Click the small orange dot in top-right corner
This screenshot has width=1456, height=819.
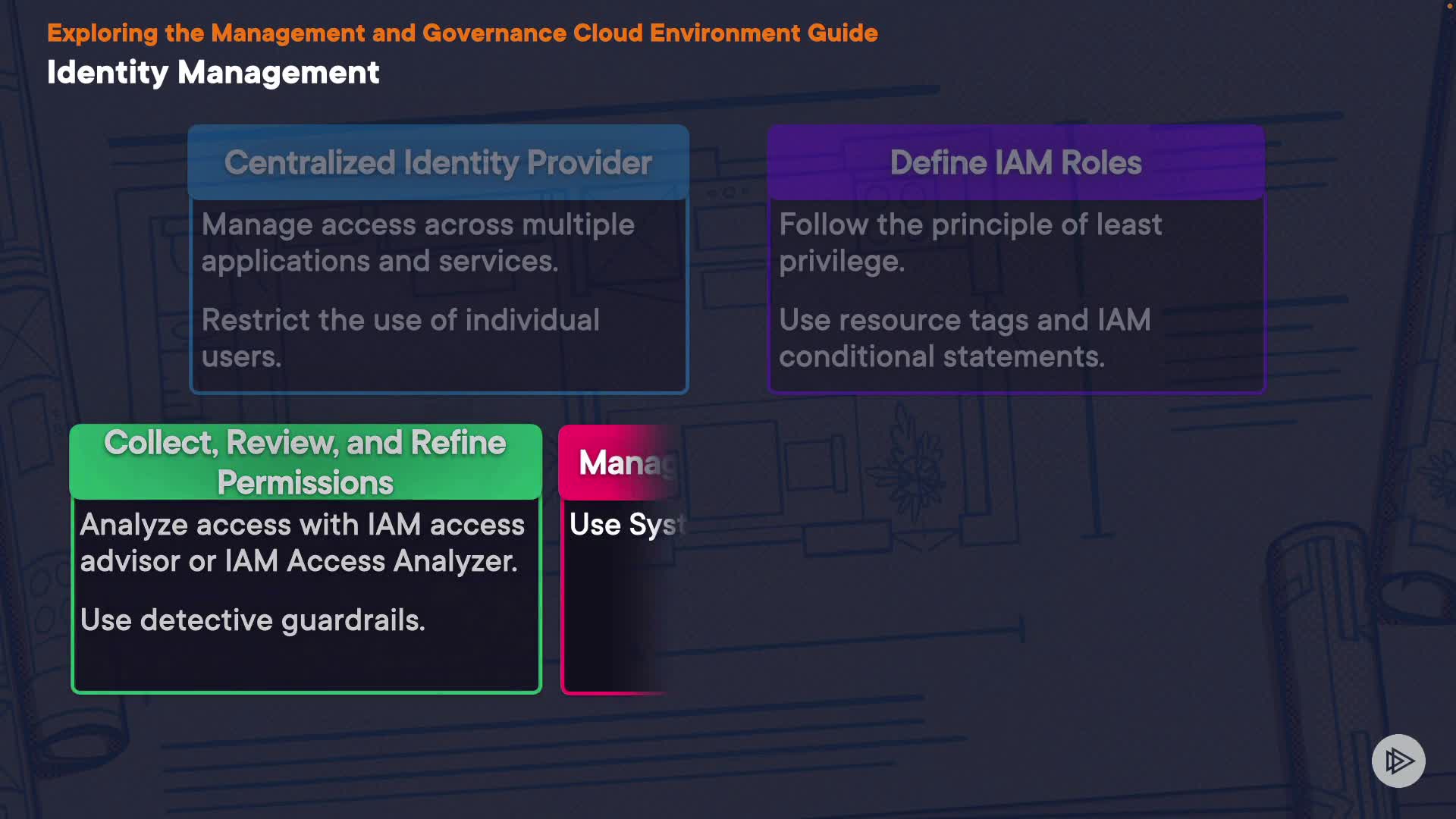point(1449,6)
